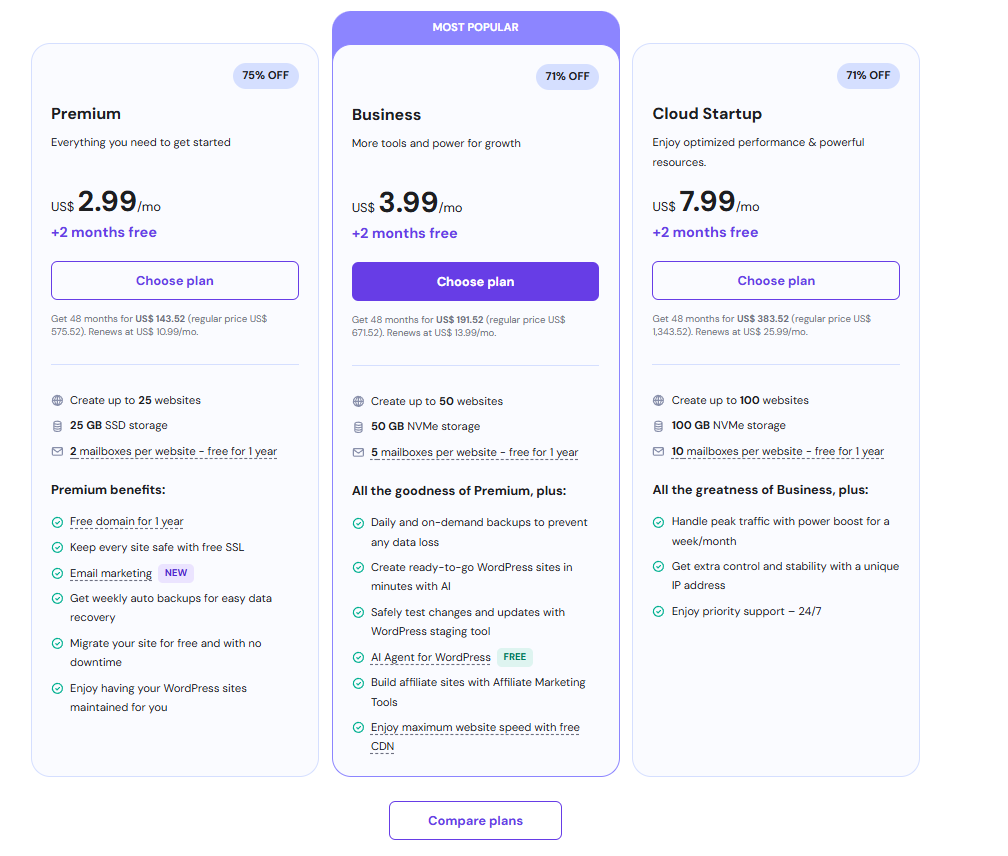1008x856 pixels.
Task: Open the AI Agent for WordPress link
Action: (x=430, y=657)
